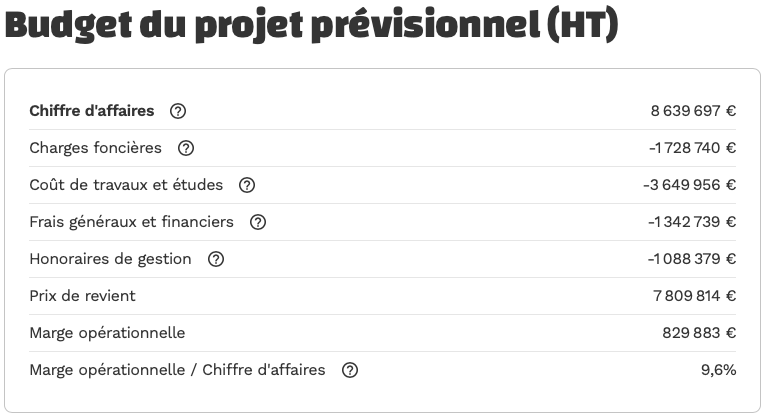
Task: Click the Charges foncières row label
Action: pyautogui.click(x=95, y=147)
